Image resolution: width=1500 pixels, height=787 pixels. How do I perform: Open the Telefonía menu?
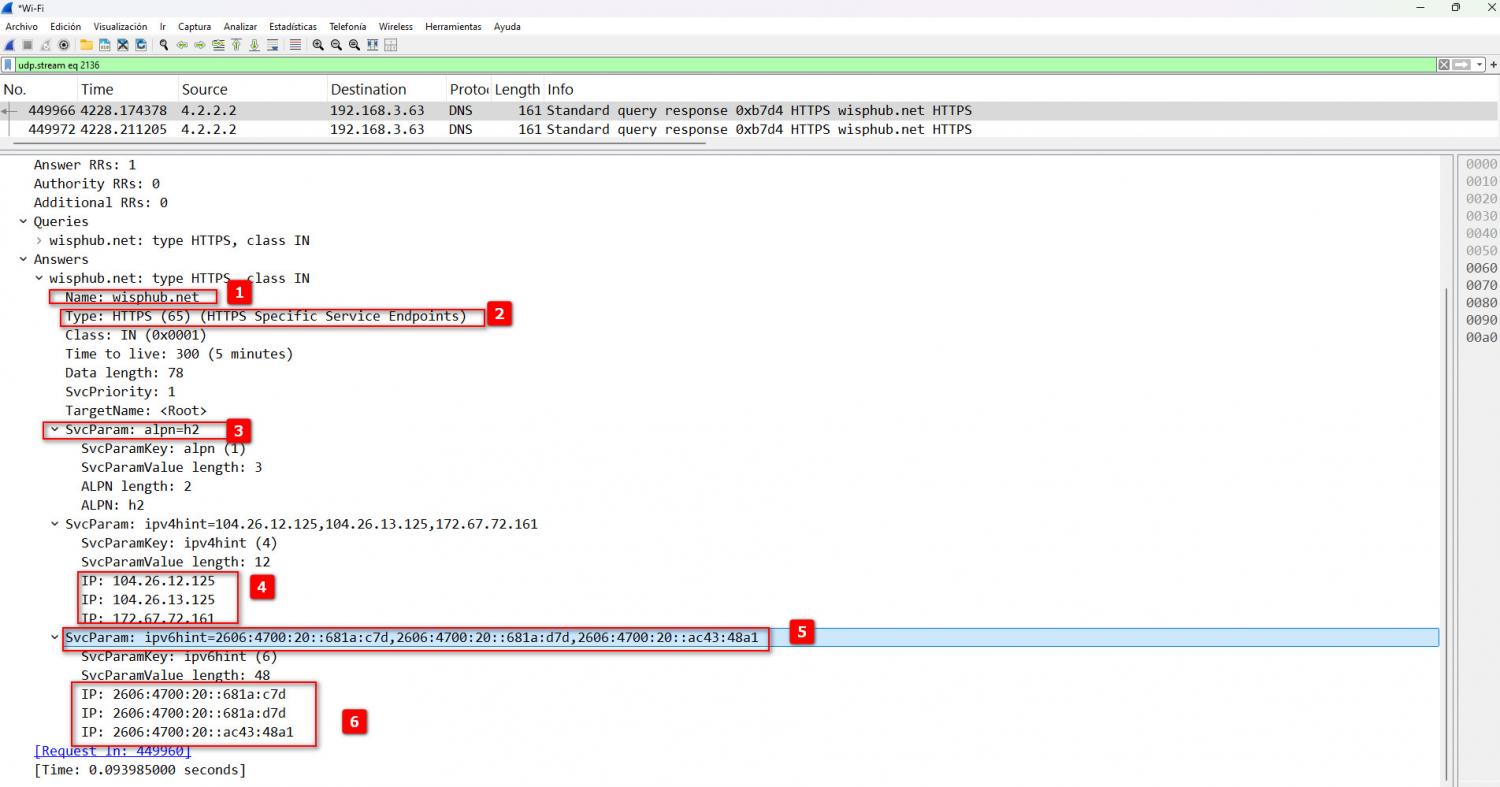tap(348, 26)
